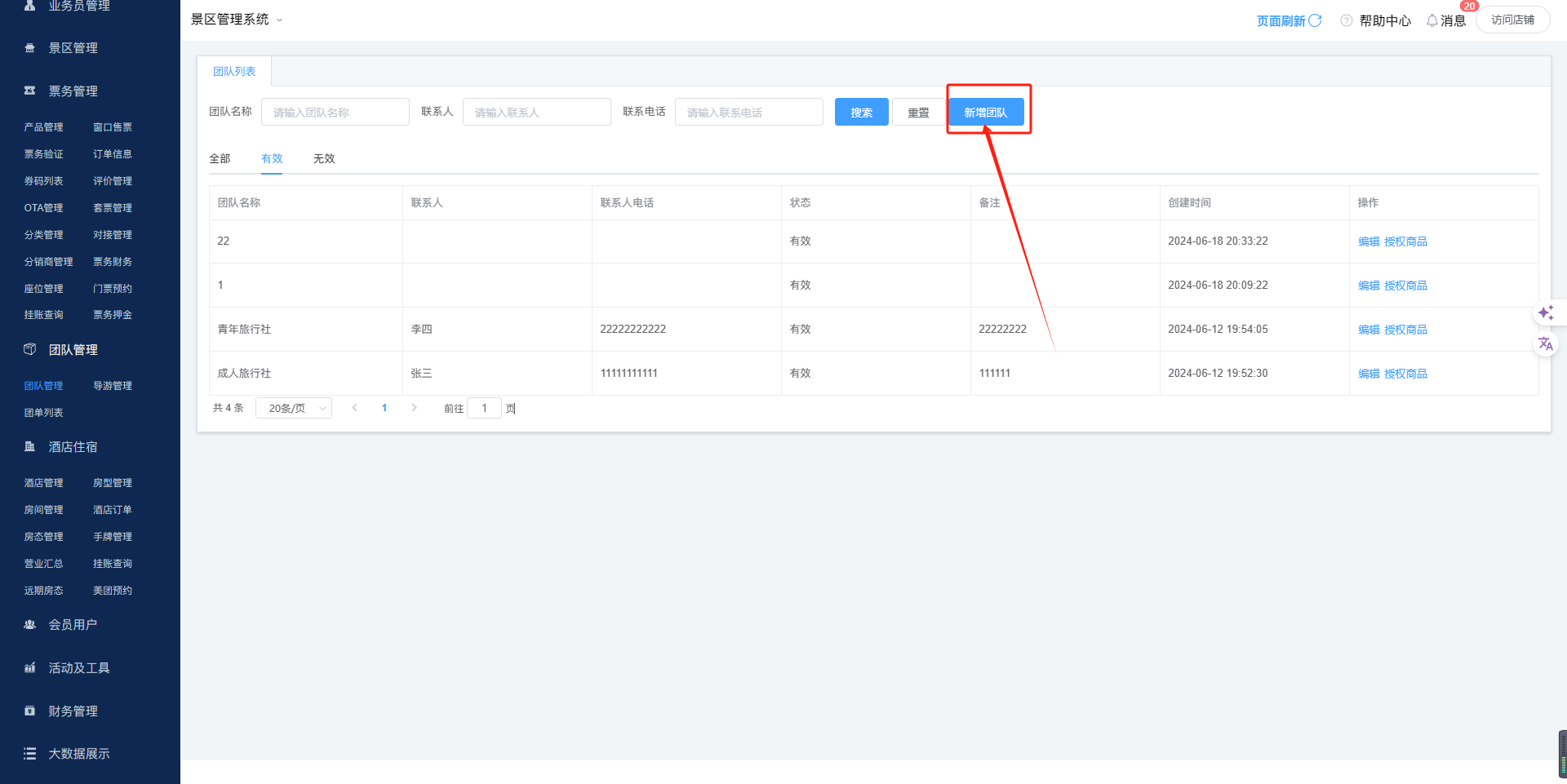Screen dimensions: 1567x784
Task: Switch to the 无效 tab
Action: (x=324, y=158)
